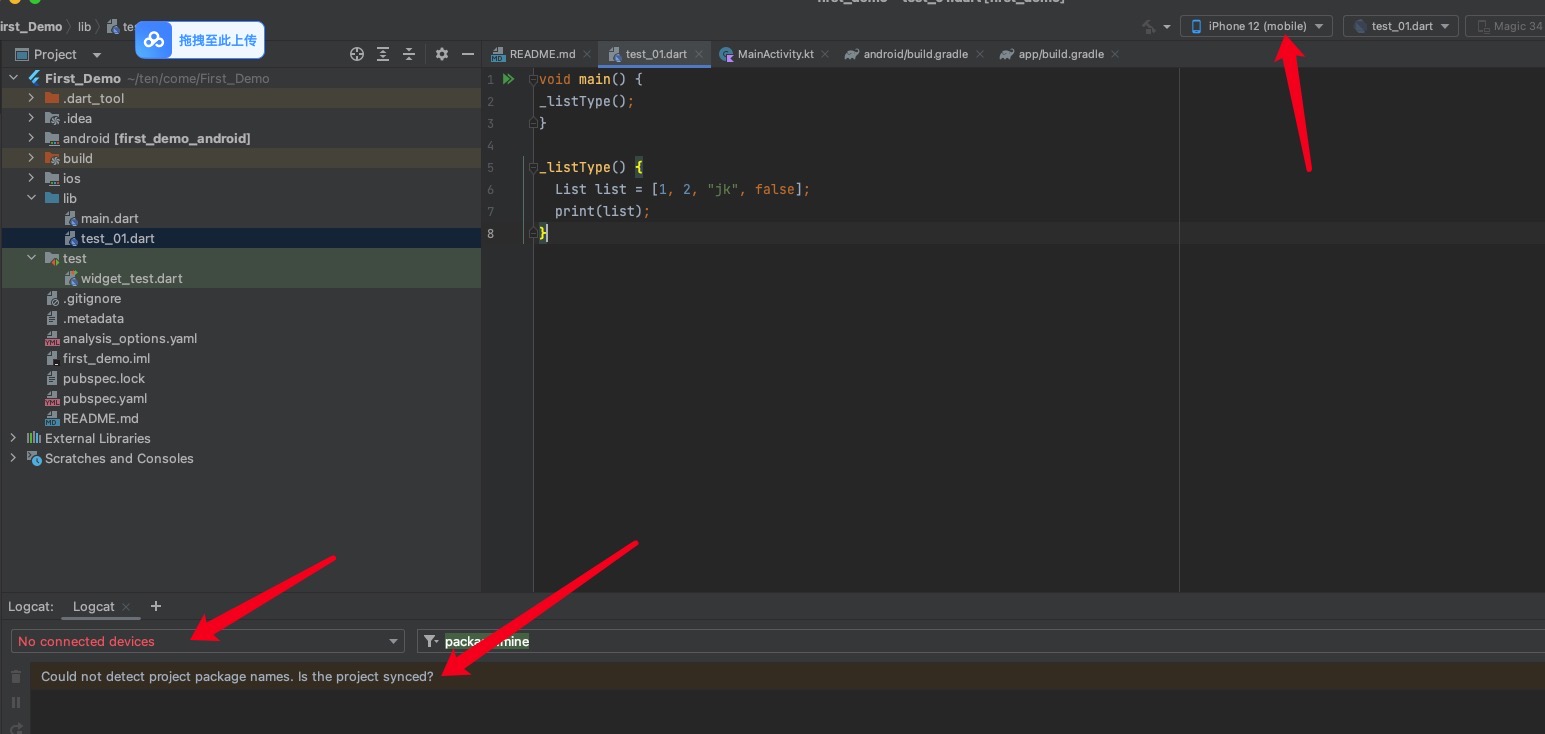Expand the .idea folder
Viewport: 1545px width, 734px height.
point(31,118)
